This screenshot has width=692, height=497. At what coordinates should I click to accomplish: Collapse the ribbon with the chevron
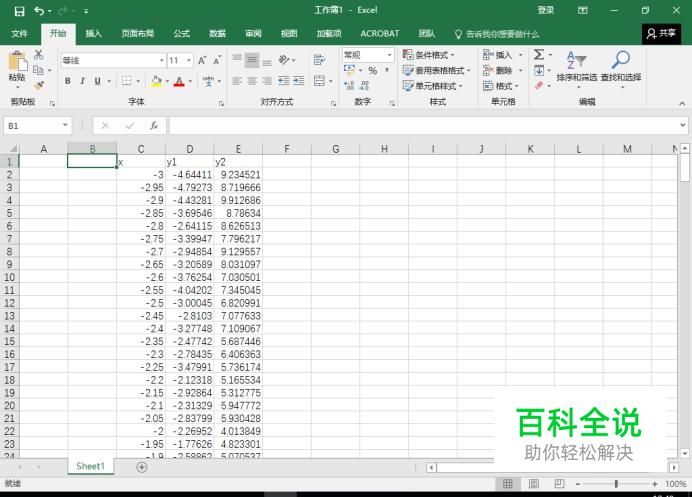682,103
